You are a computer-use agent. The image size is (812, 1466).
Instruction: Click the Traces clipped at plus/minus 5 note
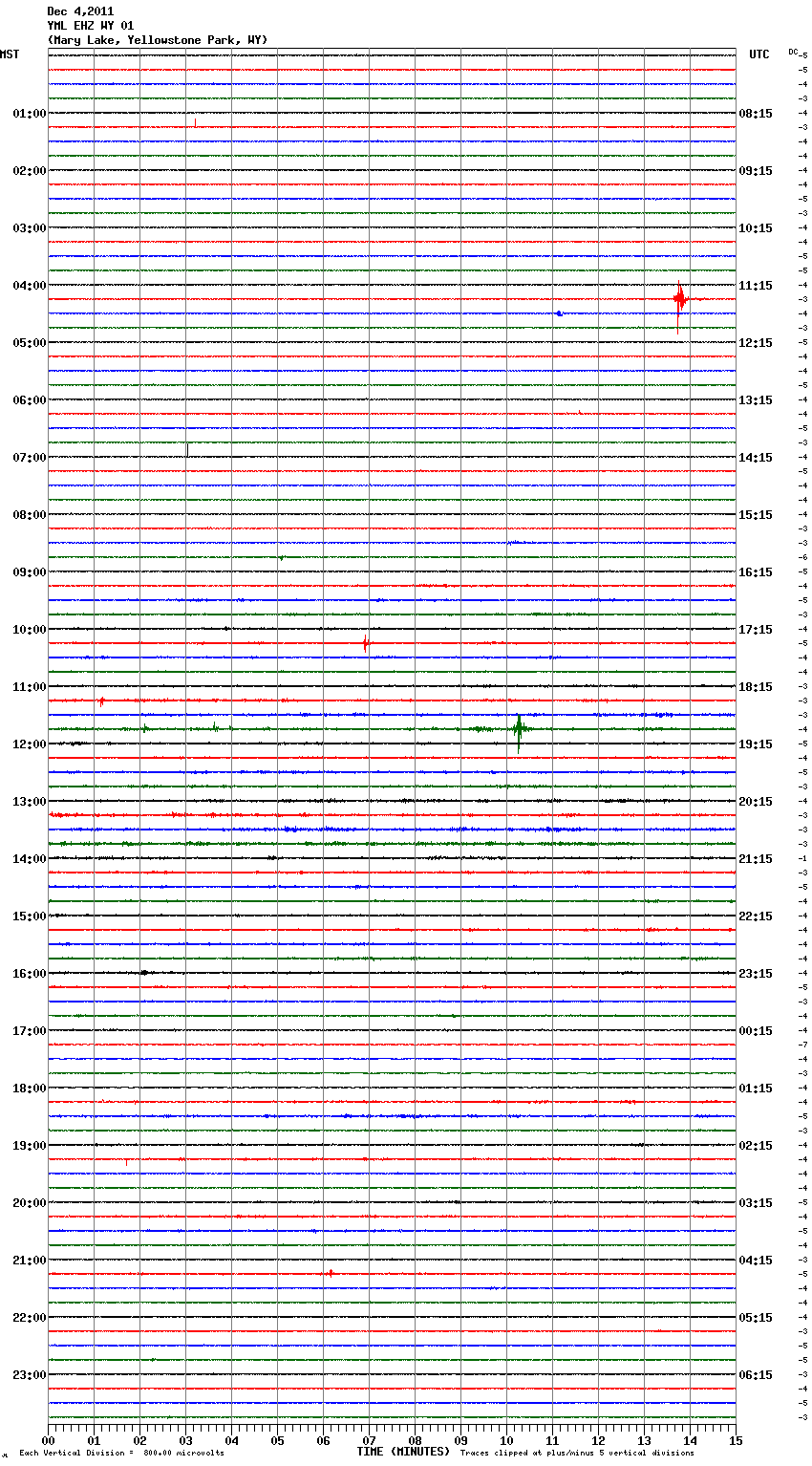577,1454
